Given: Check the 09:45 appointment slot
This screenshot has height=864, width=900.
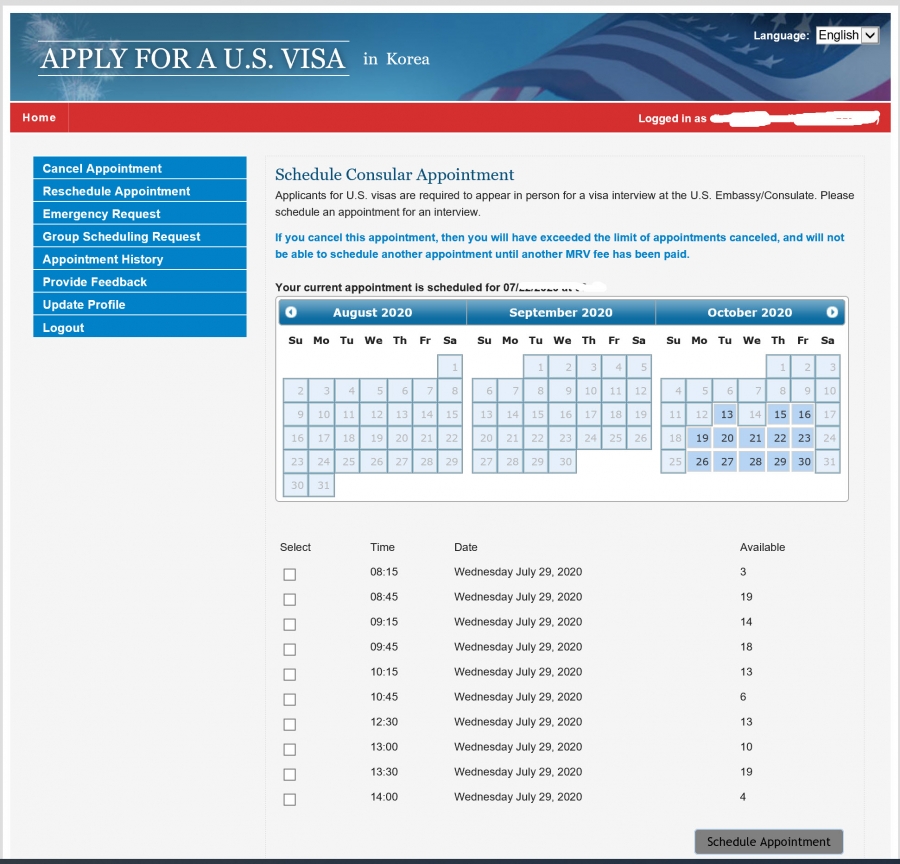Looking at the screenshot, I should [290, 649].
